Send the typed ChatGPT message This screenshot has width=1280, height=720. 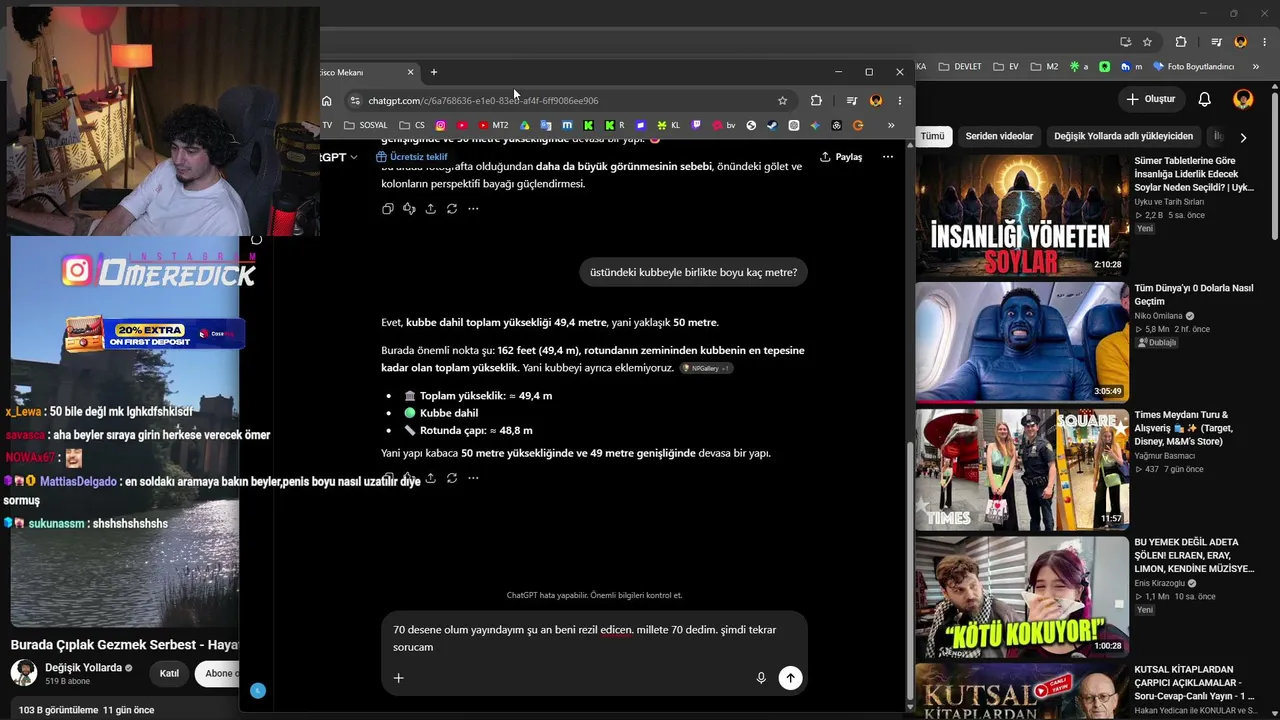790,678
